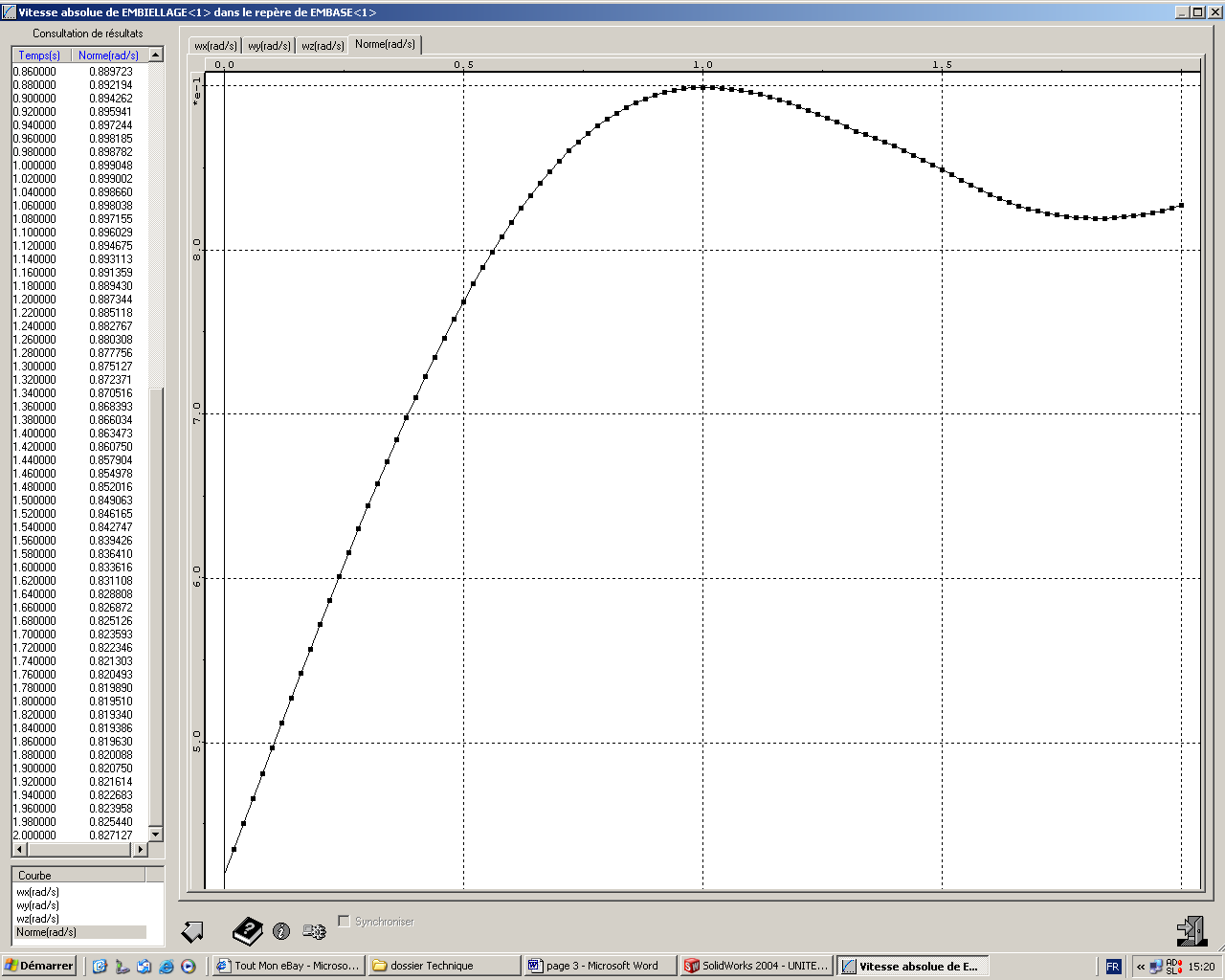This screenshot has width=1225, height=980.
Task: Open dossier Technique folder in taskbar
Action: 444,966
